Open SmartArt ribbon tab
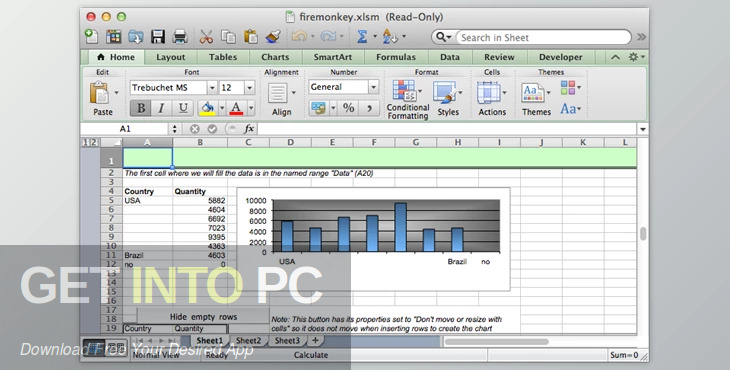 (x=332, y=57)
